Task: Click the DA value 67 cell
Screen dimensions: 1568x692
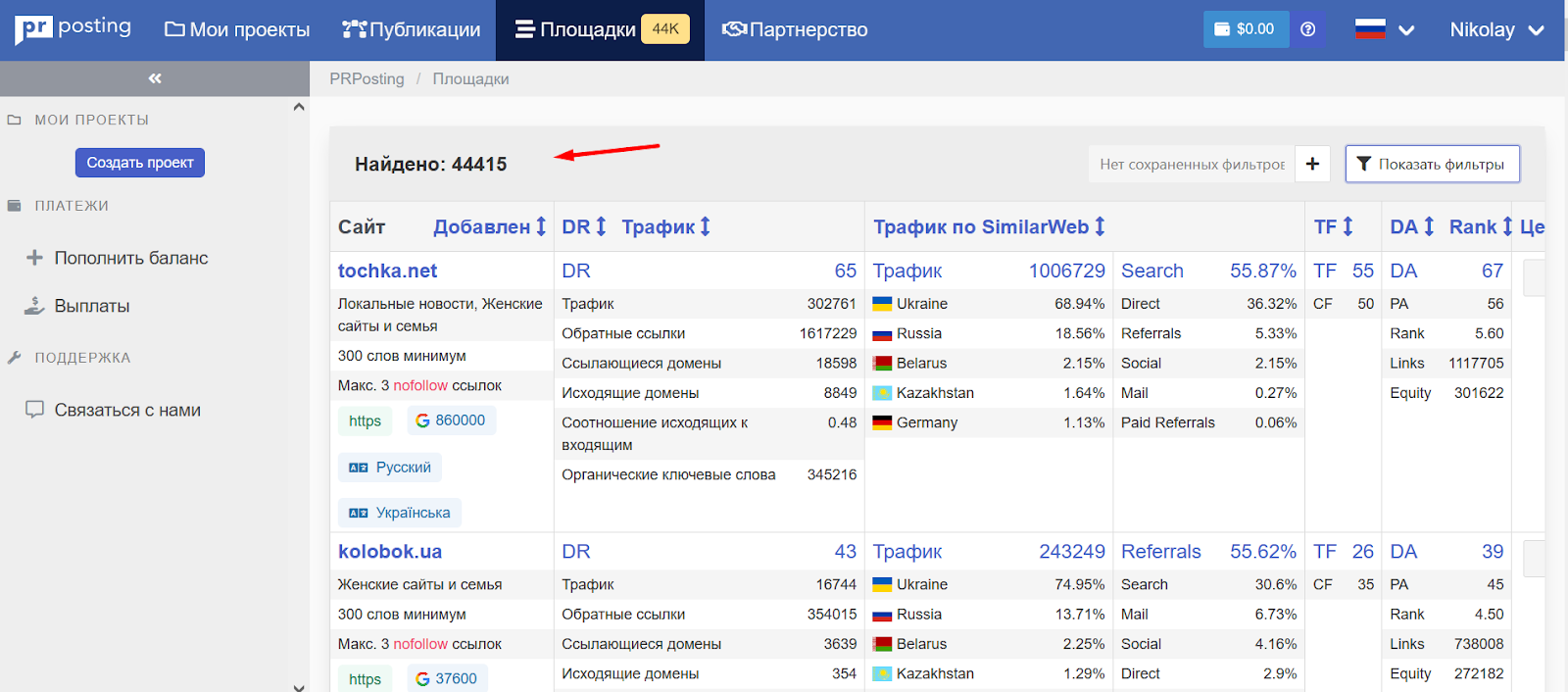Action: pyautogui.click(x=1492, y=271)
